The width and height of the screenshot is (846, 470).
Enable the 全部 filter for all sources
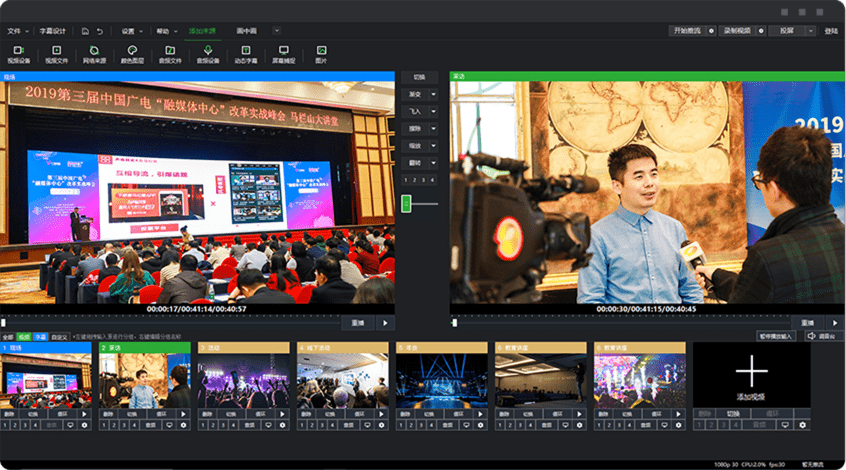click(x=8, y=337)
